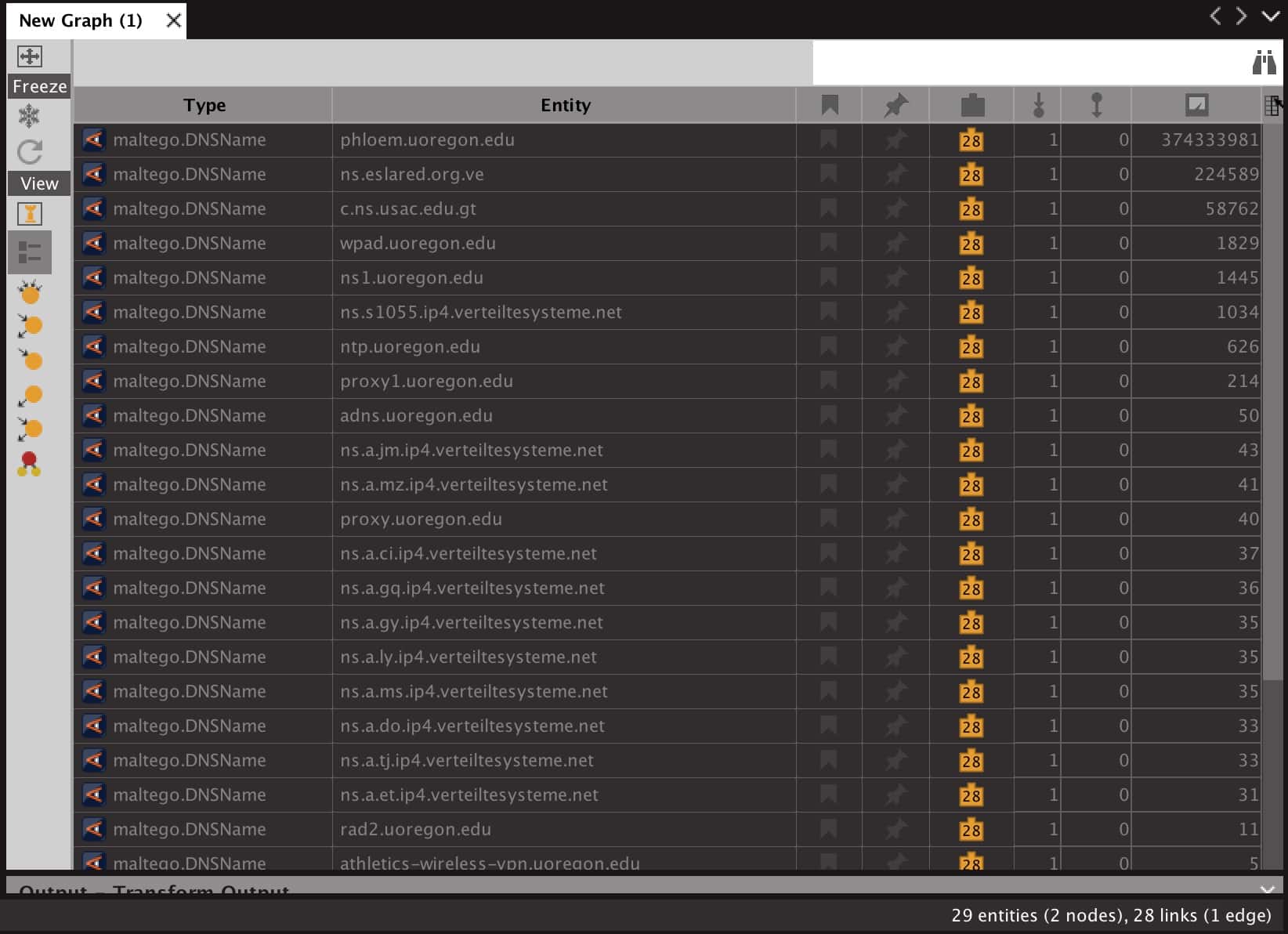Viewport: 1288px width, 934px height.
Task: Pin the c.ns.usac.edu.gt entity
Action: (x=895, y=209)
